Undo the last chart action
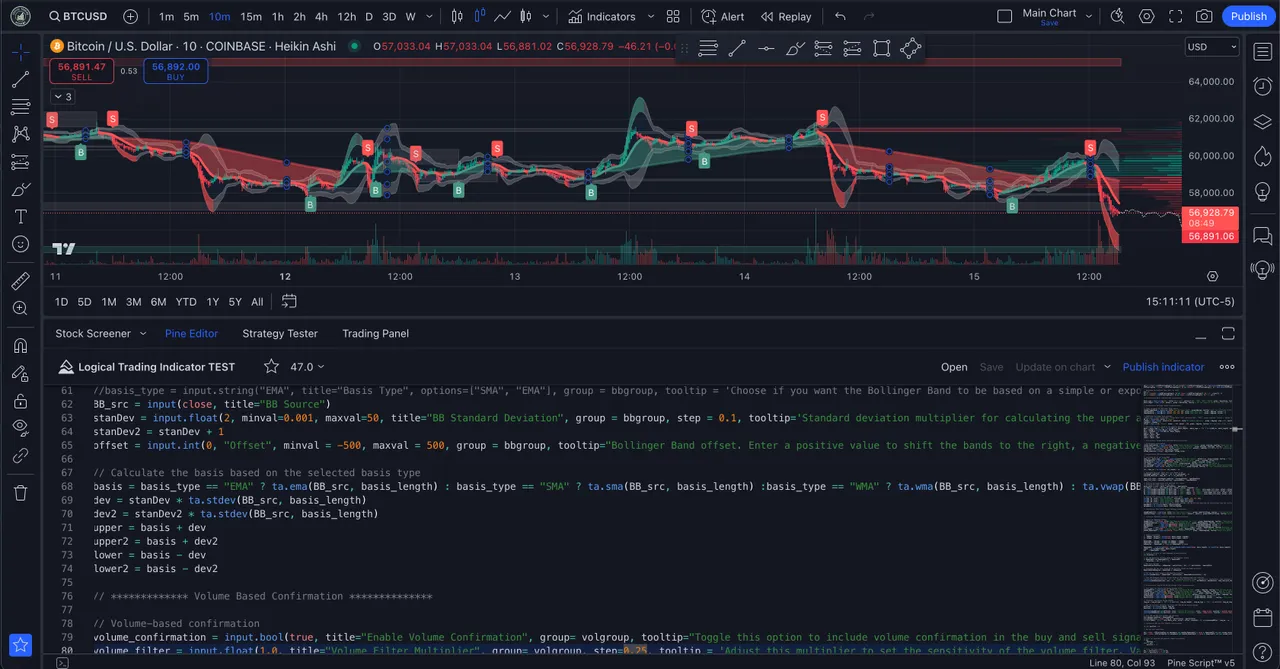1280x669 pixels. click(x=840, y=16)
